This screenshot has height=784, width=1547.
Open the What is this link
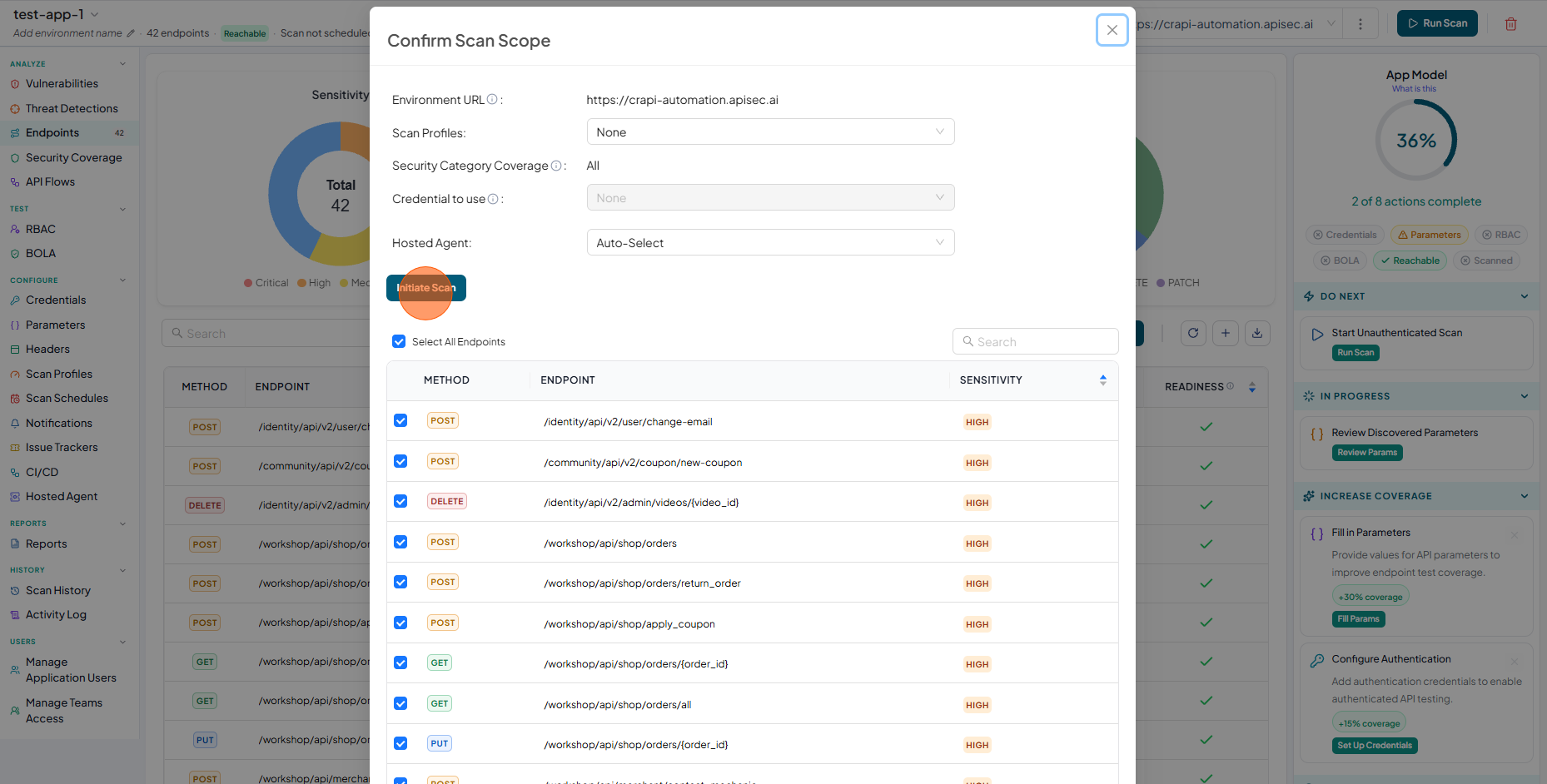point(1414,89)
